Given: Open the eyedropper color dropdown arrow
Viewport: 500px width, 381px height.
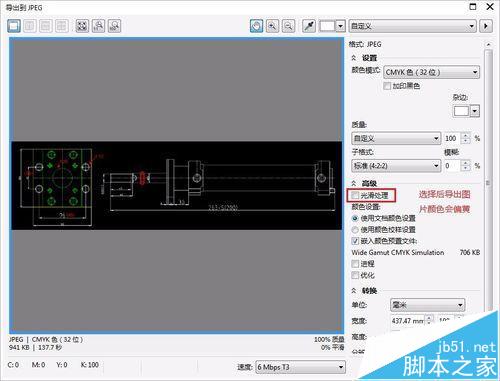Looking at the screenshot, I should (x=340, y=26).
